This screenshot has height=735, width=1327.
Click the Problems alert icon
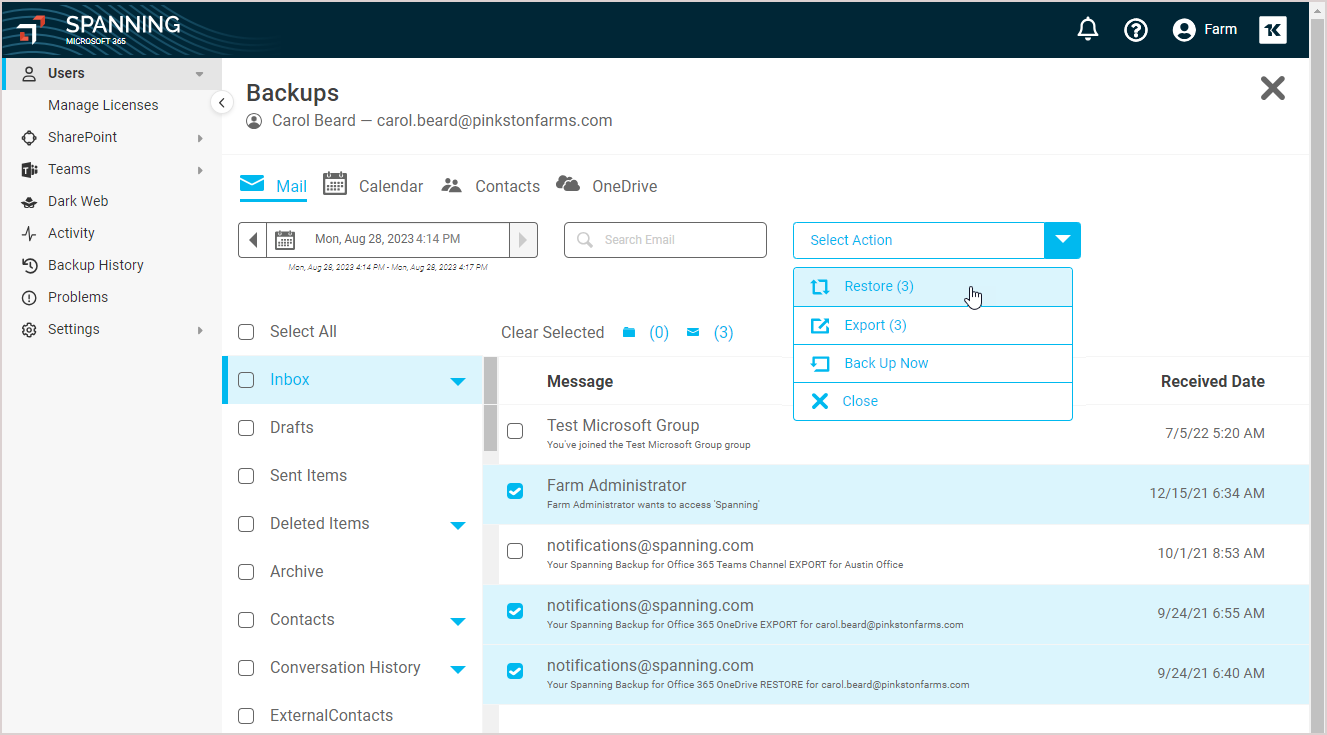(x=29, y=297)
